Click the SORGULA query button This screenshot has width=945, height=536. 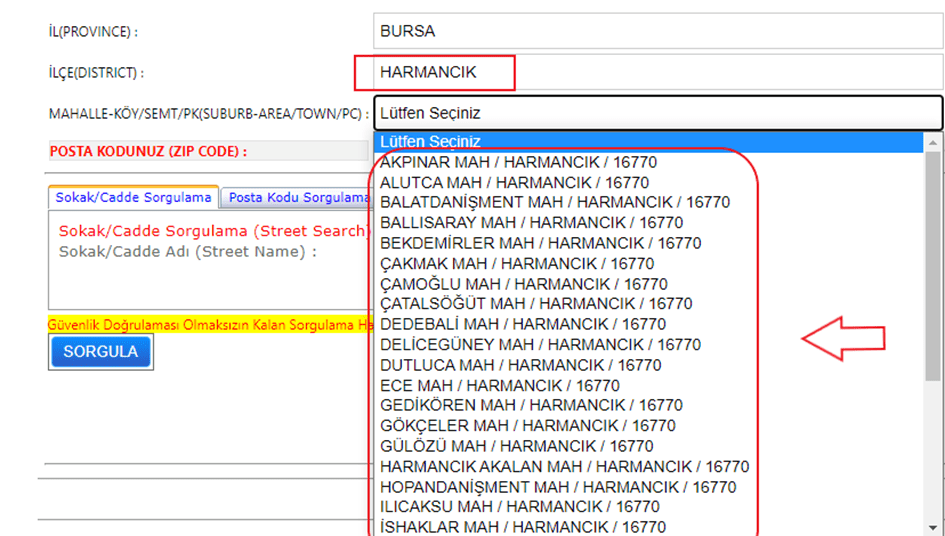point(100,352)
